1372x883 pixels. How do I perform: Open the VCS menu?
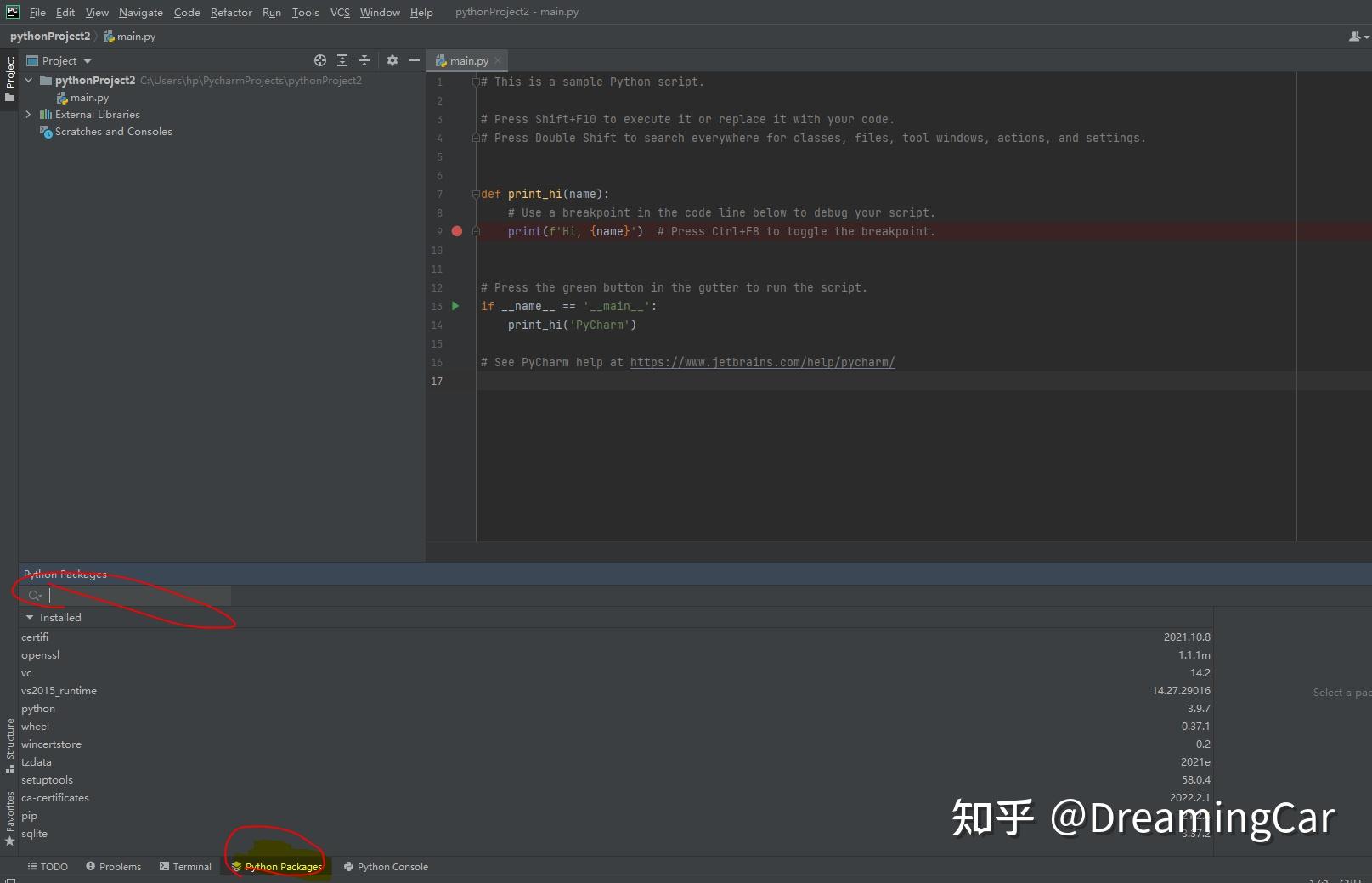[x=340, y=12]
